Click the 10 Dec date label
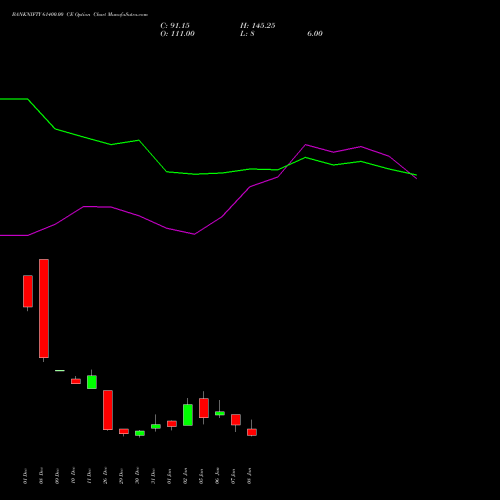The height and width of the screenshot is (500, 500). click(x=73, y=476)
